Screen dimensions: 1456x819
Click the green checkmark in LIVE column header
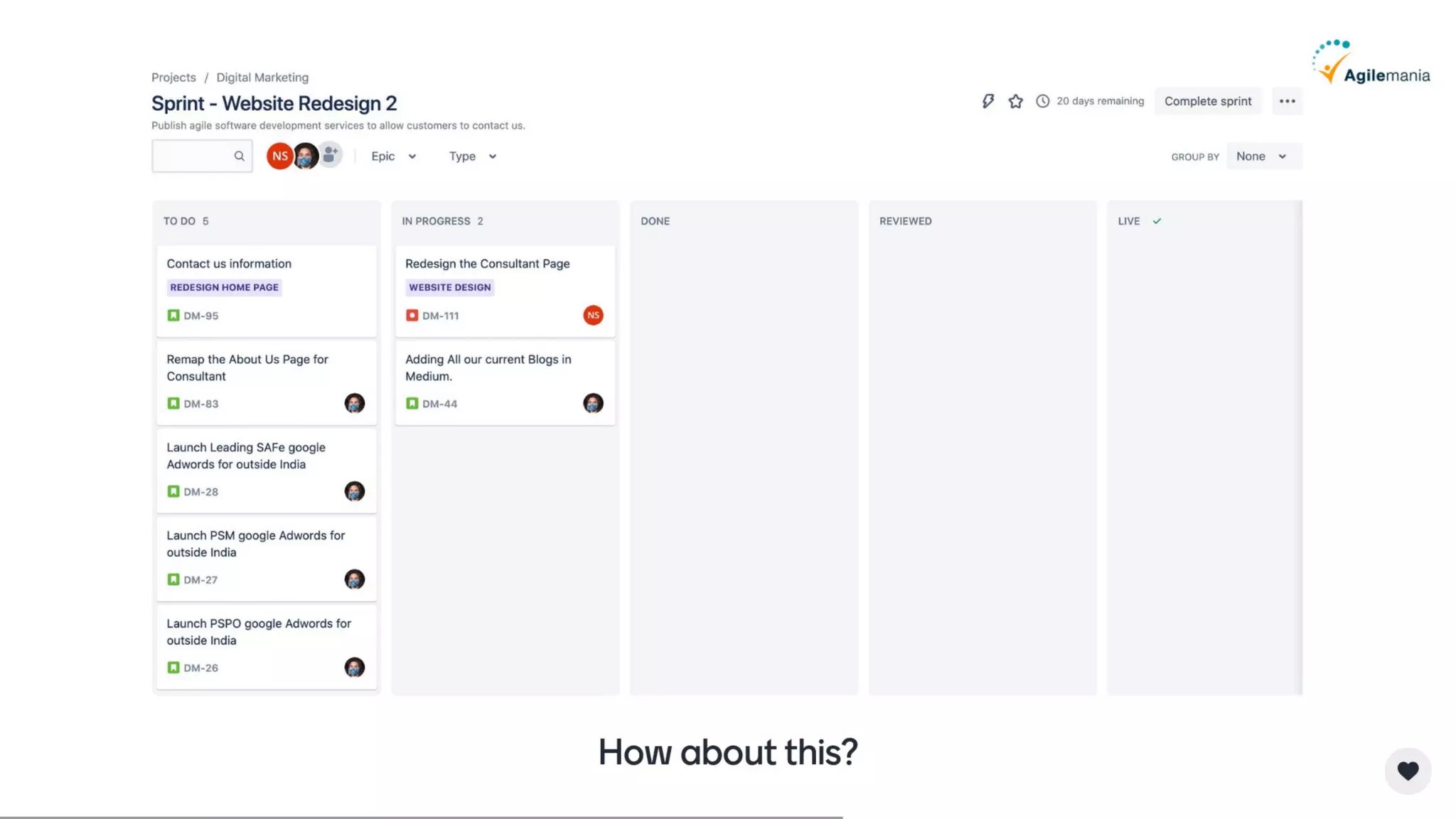tap(1157, 221)
